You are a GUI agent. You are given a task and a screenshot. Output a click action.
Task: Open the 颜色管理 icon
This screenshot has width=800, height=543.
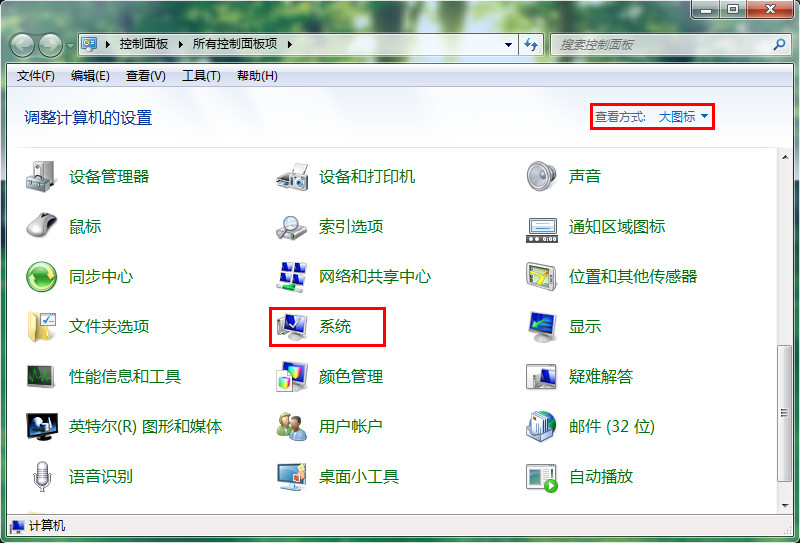pyautogui.click(x=292, y=377)
